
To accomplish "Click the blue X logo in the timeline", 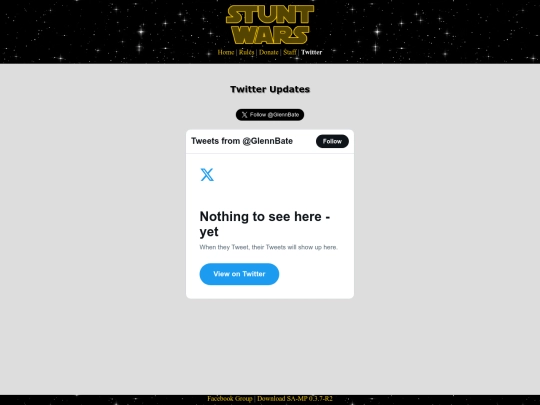I will click(x=207, y=175).
